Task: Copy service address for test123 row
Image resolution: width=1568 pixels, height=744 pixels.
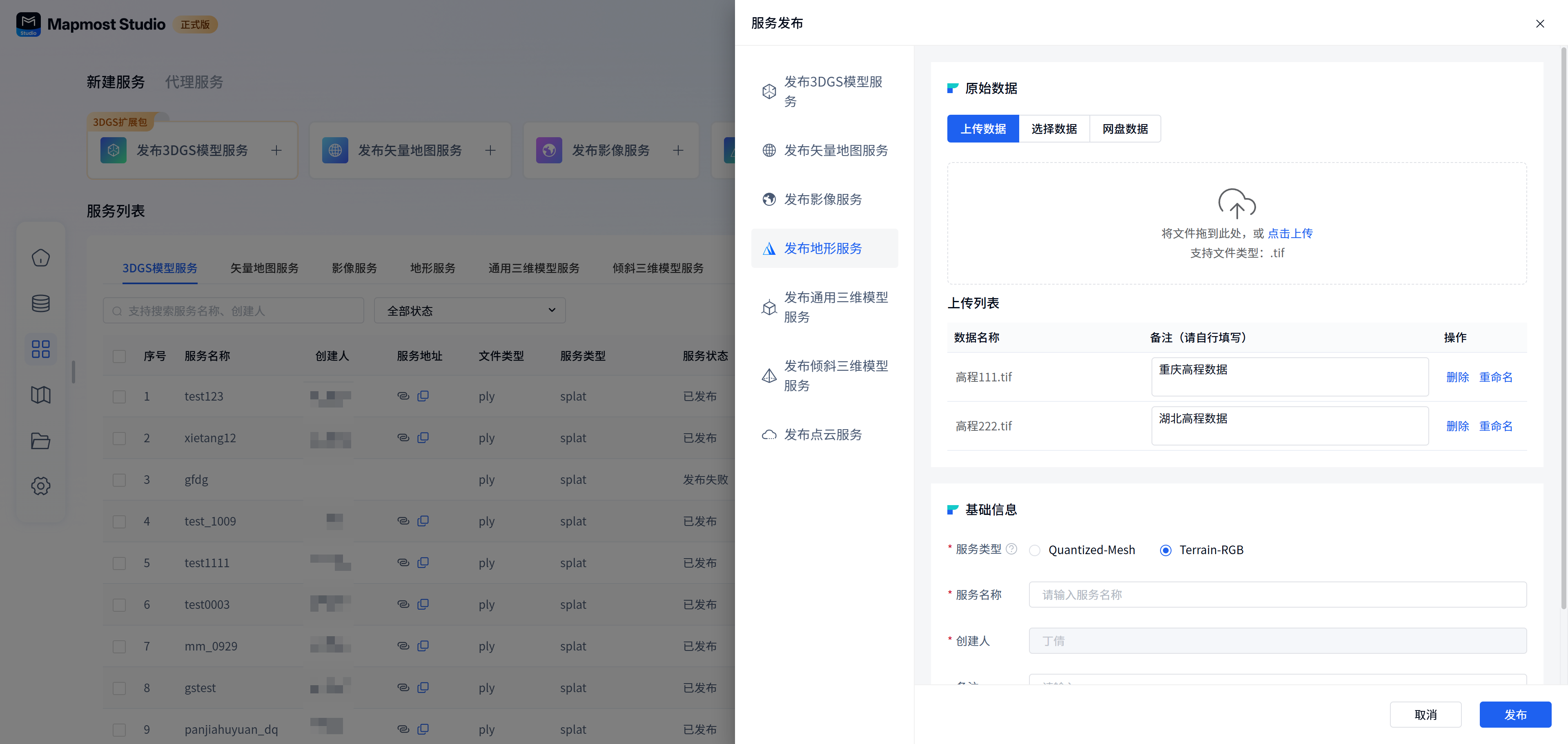Action: (x=423, y=396)
